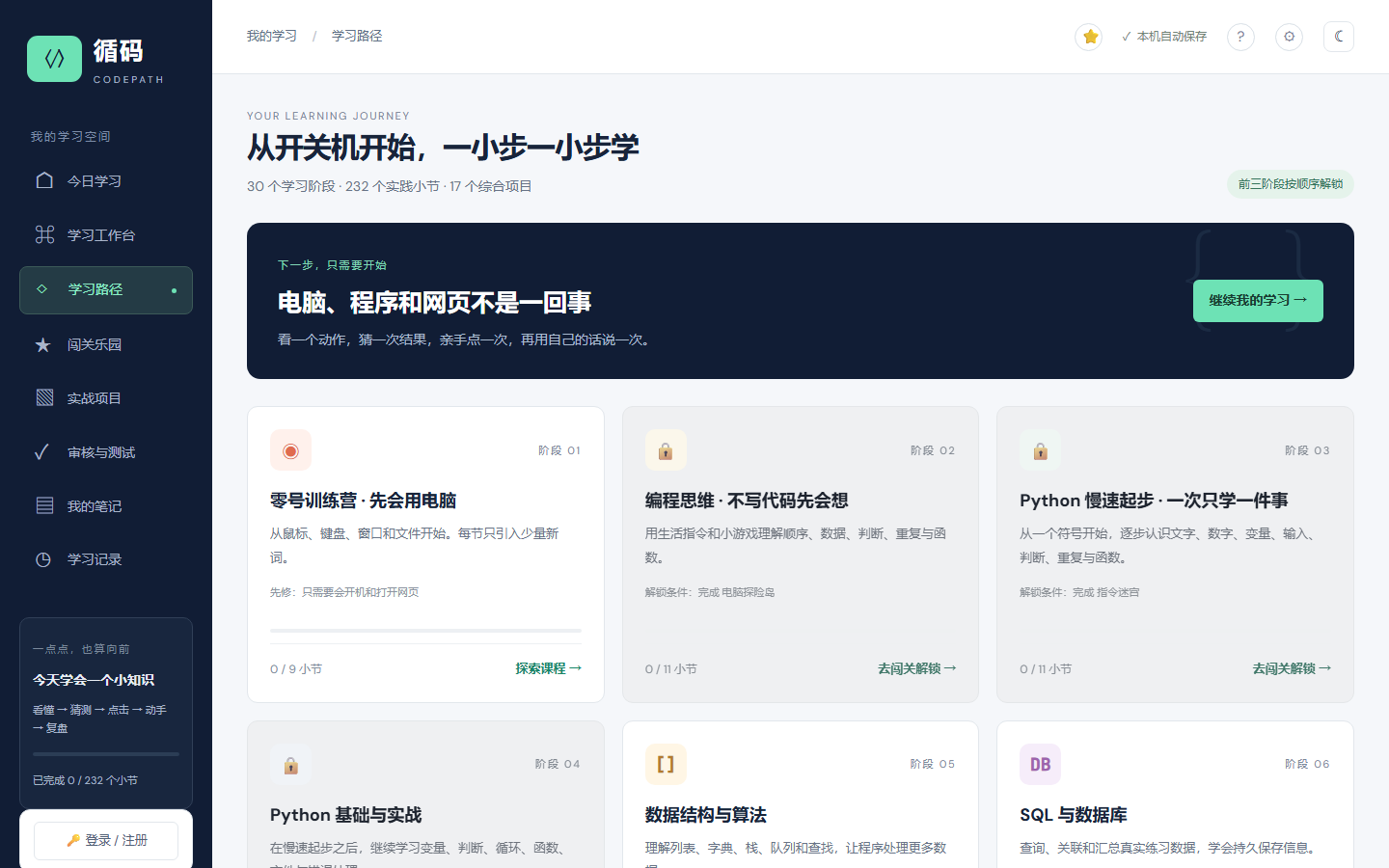
Task: Click lock icon on 阶段 03 card
Action: (1040, 450)
